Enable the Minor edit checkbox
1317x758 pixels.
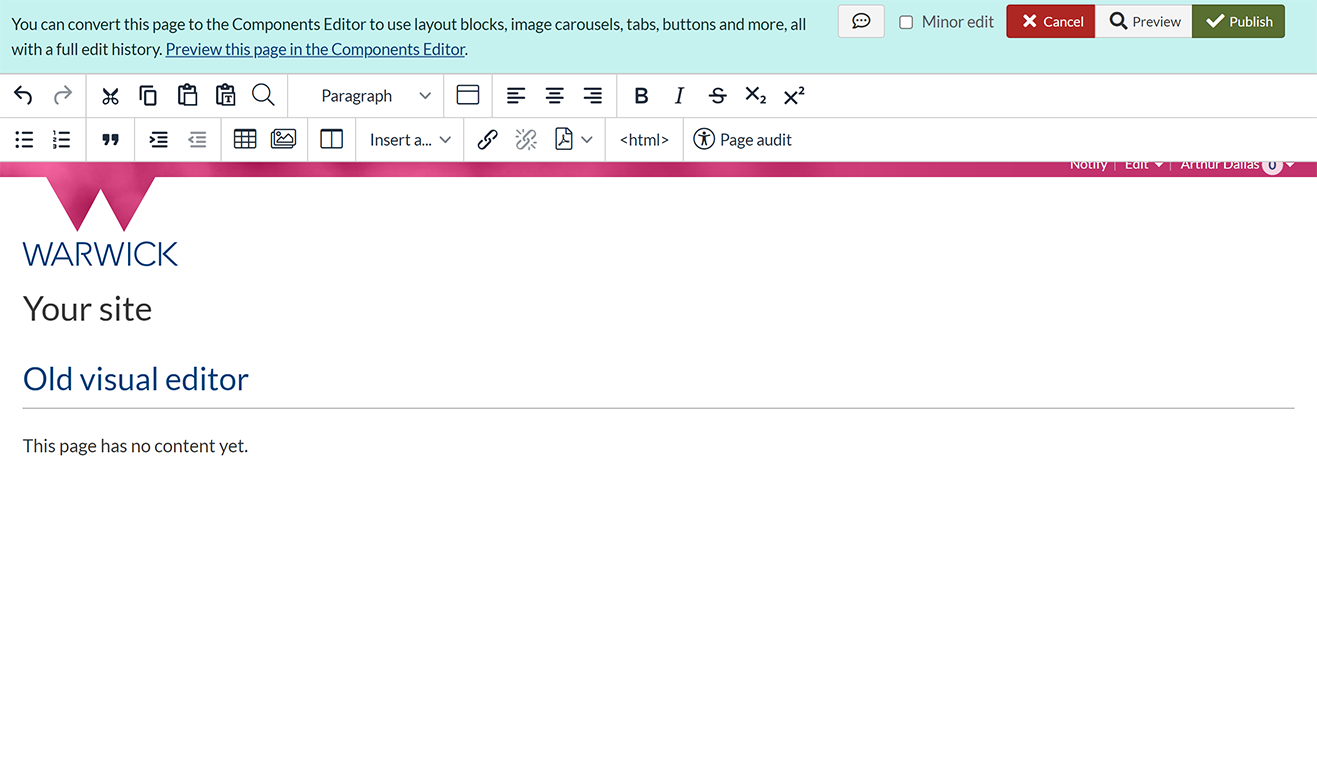tap(906, 22)
